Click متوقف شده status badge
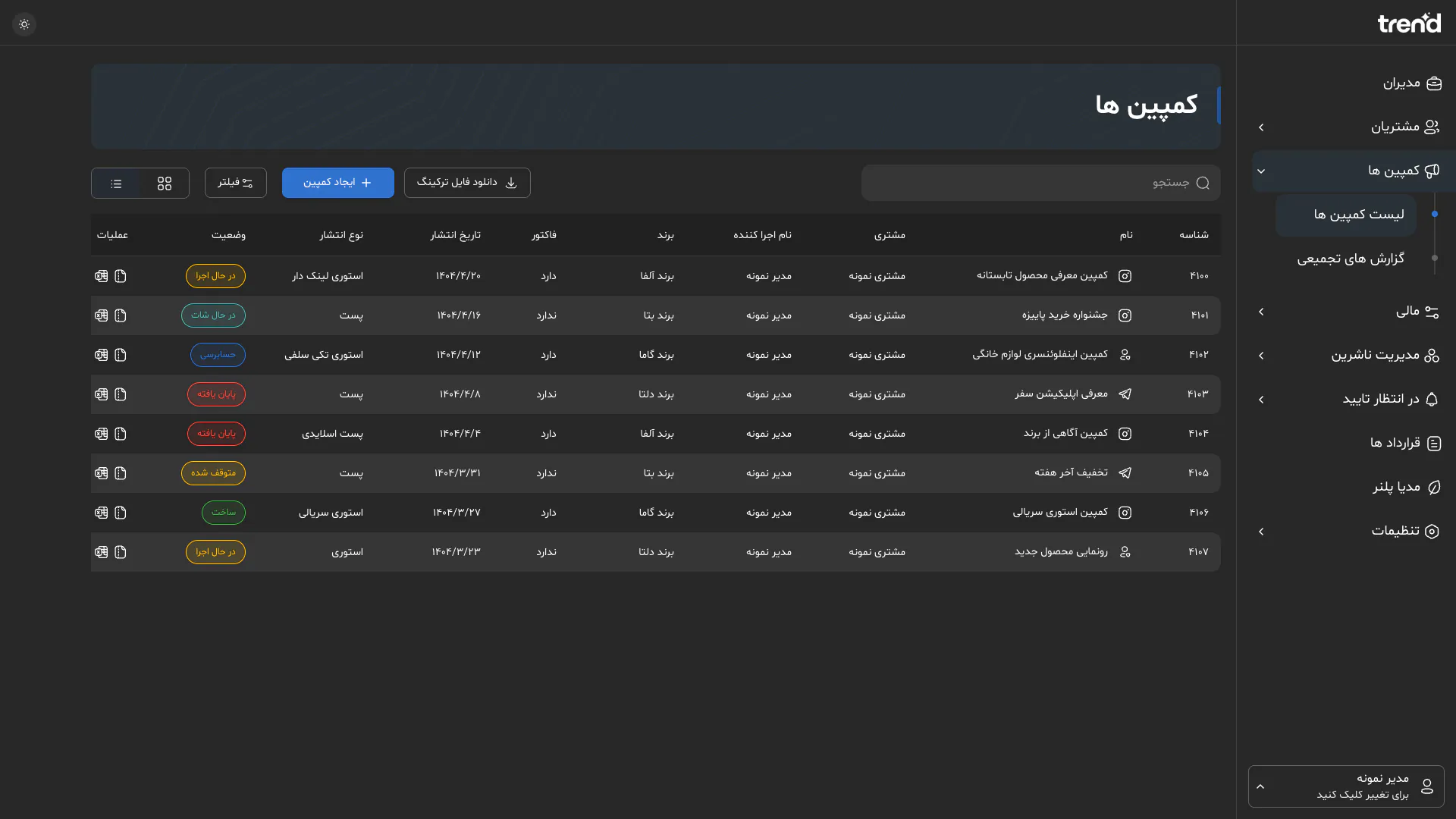This screenshot has height=819, width=1456. [213, 473]
